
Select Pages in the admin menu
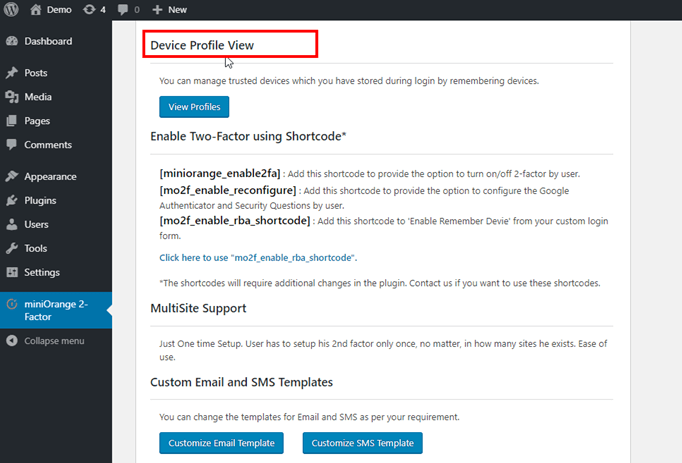[37, 121]
